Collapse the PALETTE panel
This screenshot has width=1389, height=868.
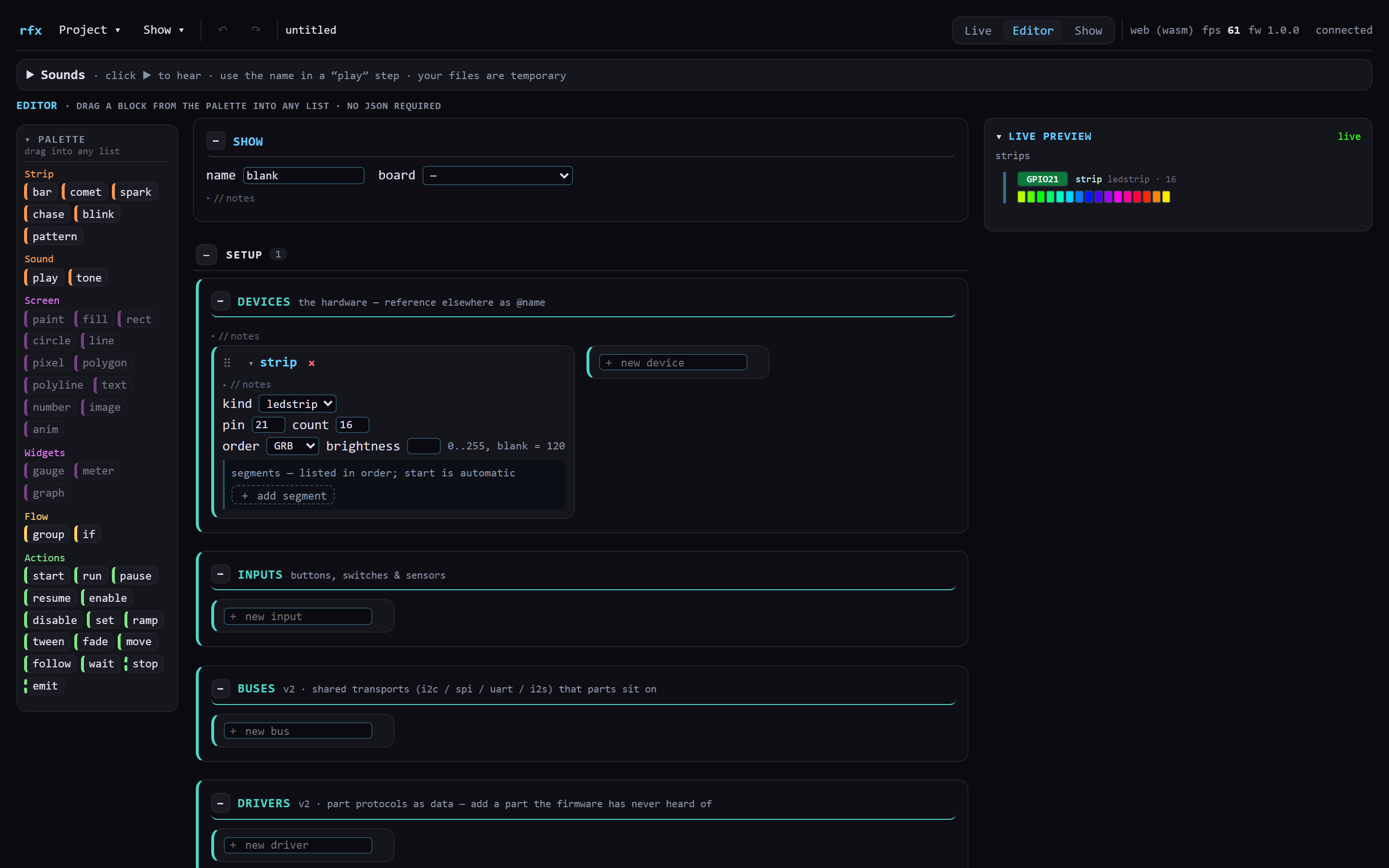click(27, 139)
